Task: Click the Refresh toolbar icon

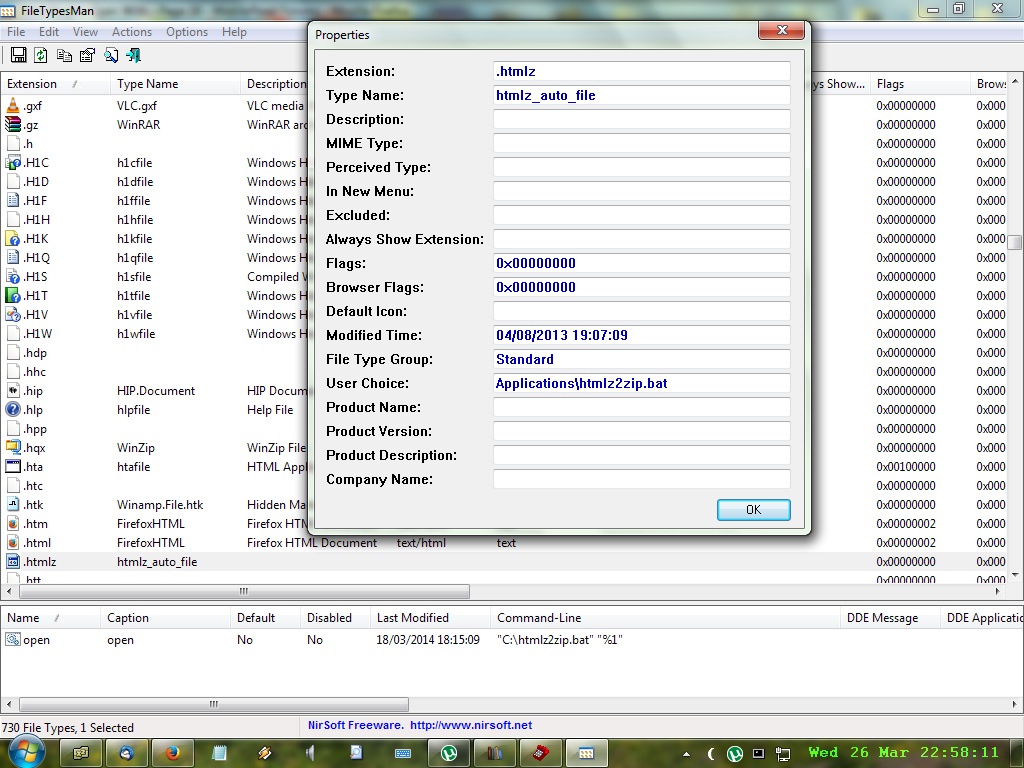Action: pos(40,56)
